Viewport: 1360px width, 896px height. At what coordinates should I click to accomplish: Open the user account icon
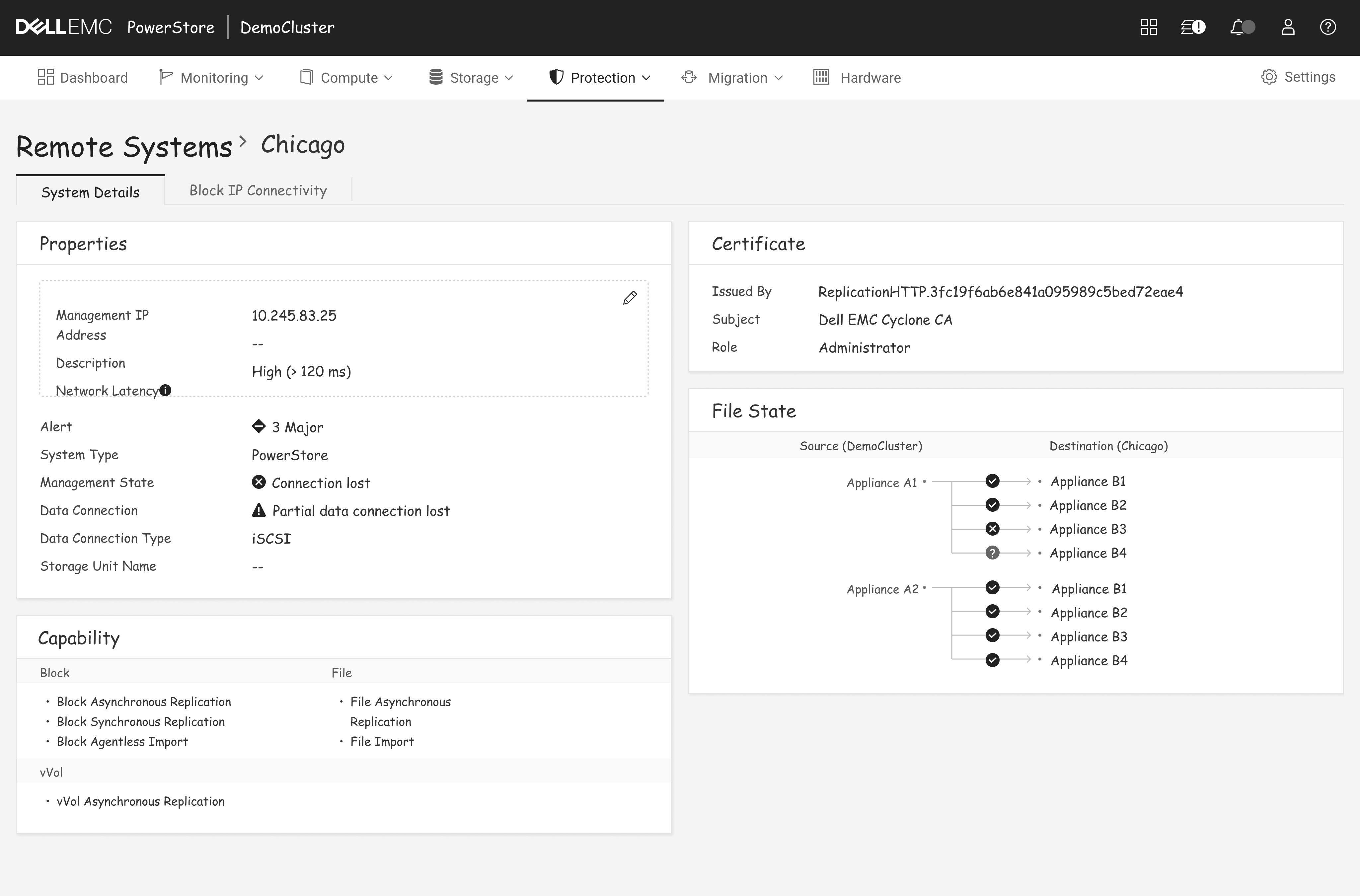coord(1288,27)
